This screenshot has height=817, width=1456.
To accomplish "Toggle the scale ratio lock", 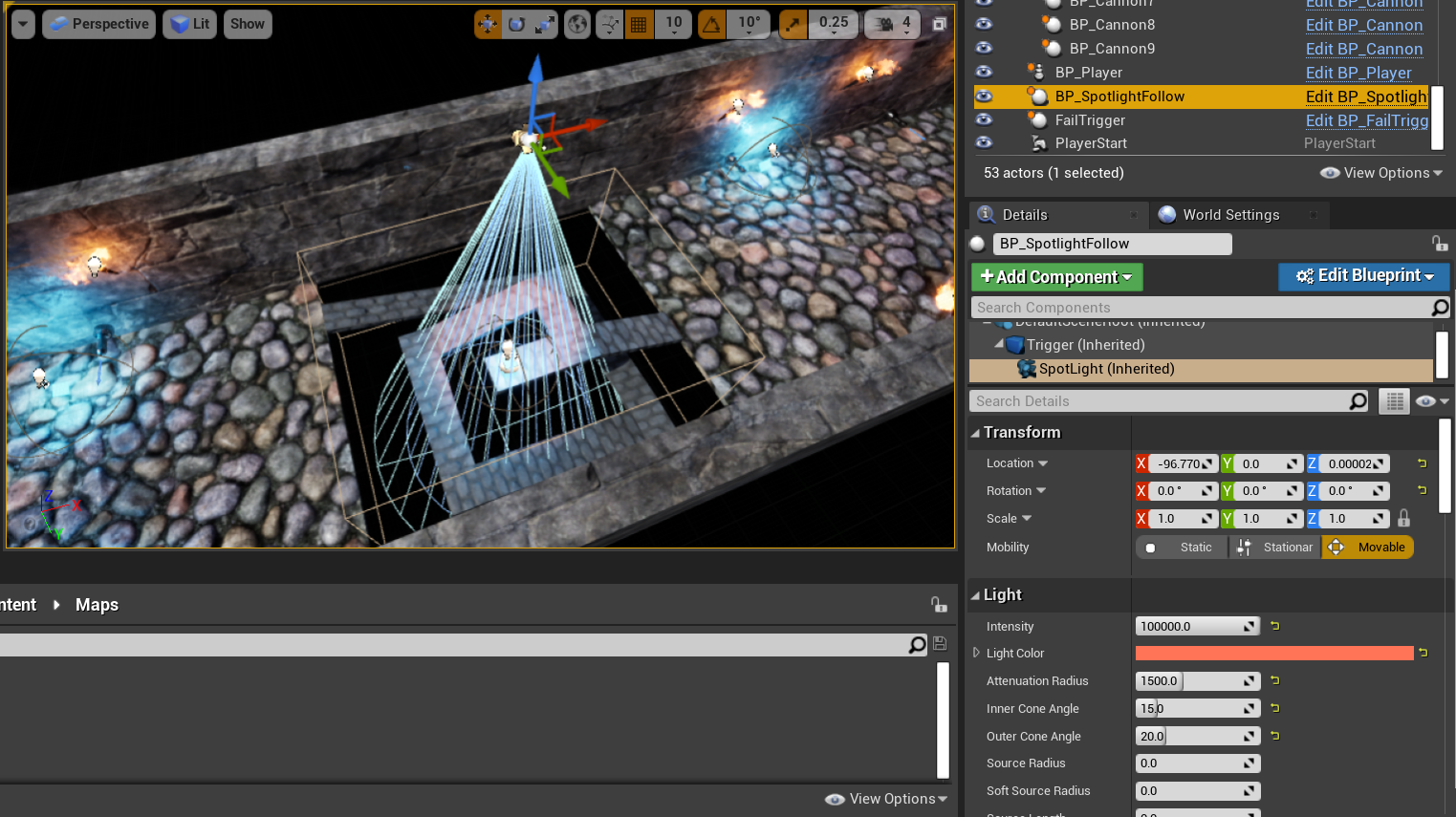I will (x=1403, y=518).
